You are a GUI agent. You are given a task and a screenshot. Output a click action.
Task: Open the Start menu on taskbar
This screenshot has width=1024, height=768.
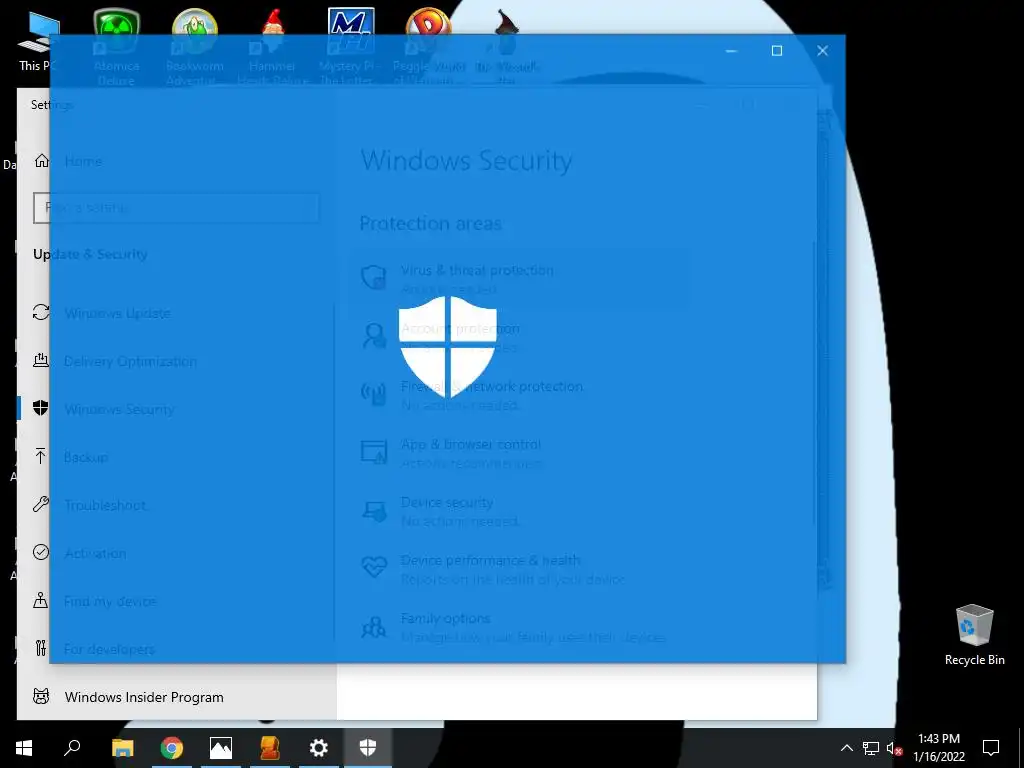tap(24, 748)
